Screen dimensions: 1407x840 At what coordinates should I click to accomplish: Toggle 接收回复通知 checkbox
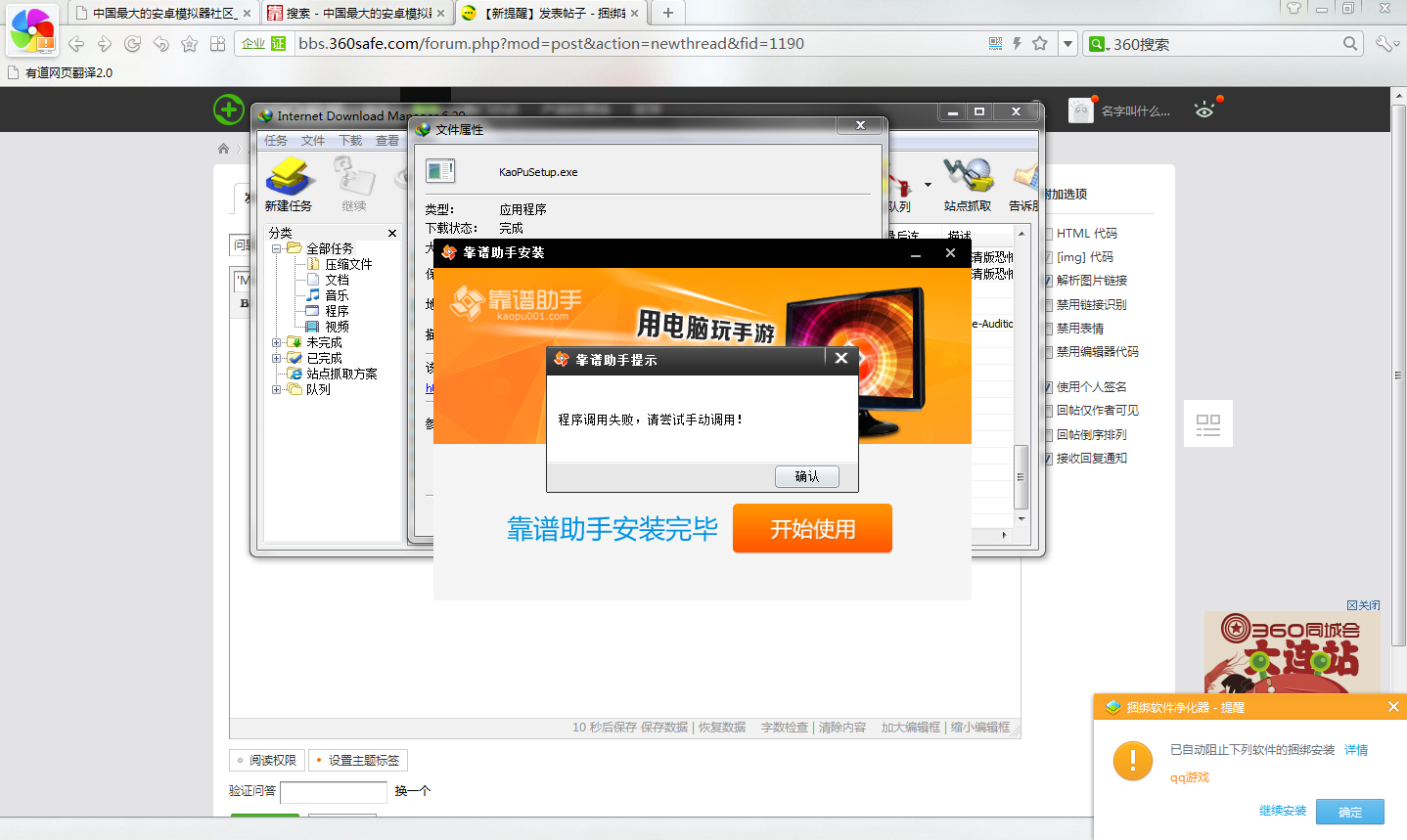(1048, 459)
